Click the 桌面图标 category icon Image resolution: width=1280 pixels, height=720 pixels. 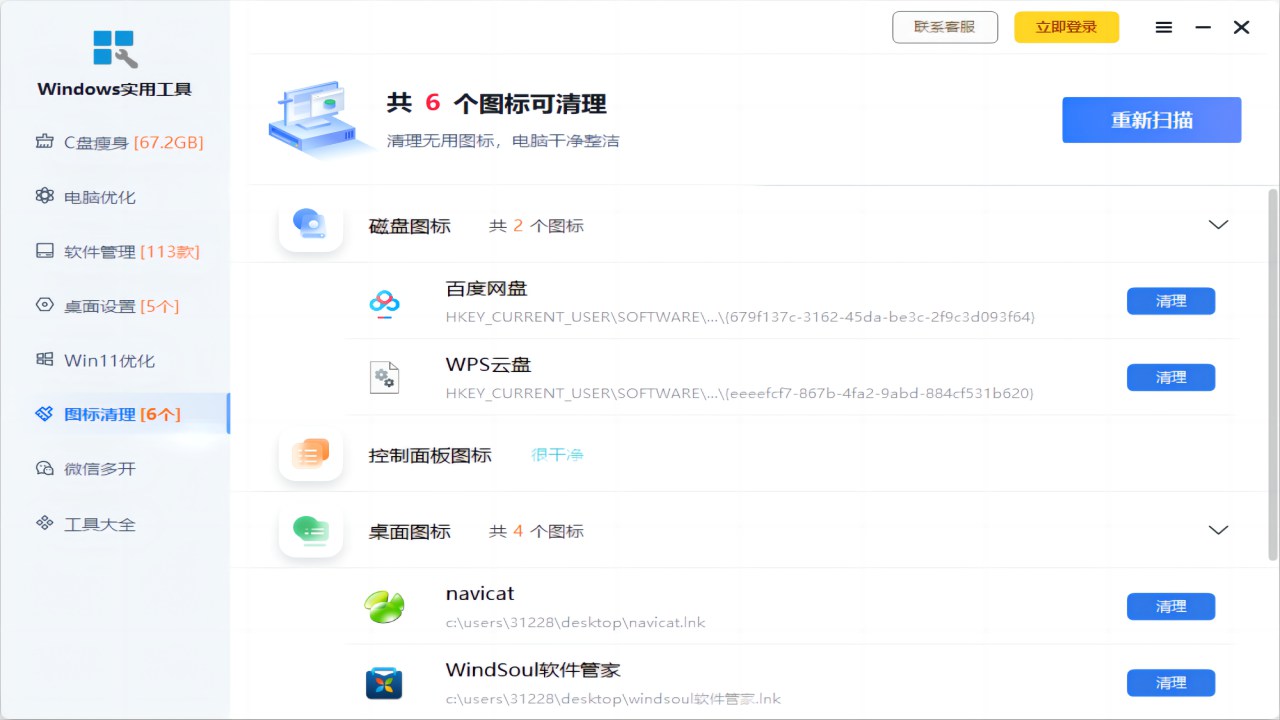pos(310,531)
